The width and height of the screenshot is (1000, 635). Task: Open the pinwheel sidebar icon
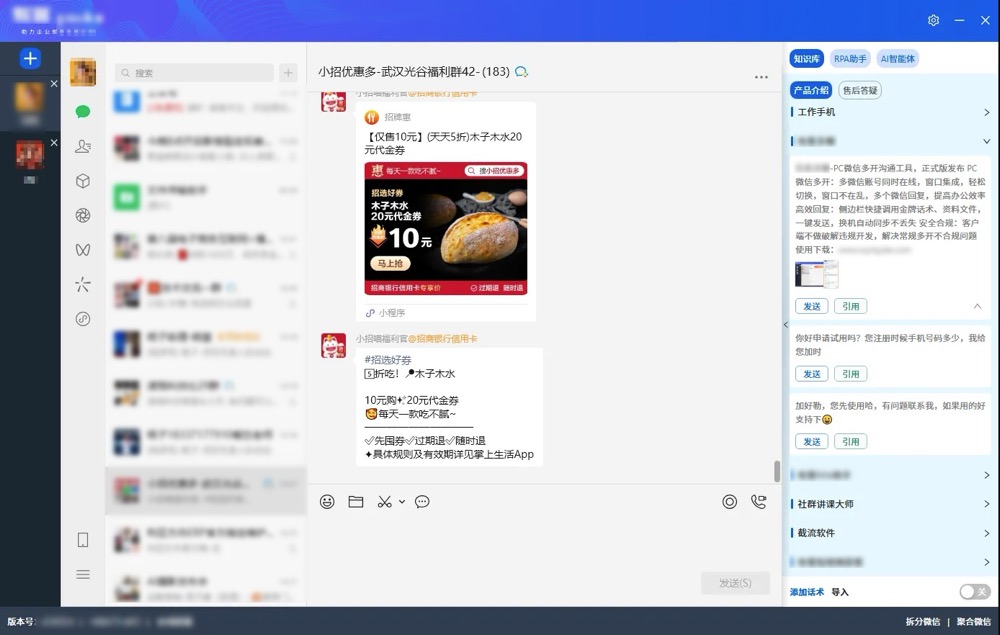83,284
